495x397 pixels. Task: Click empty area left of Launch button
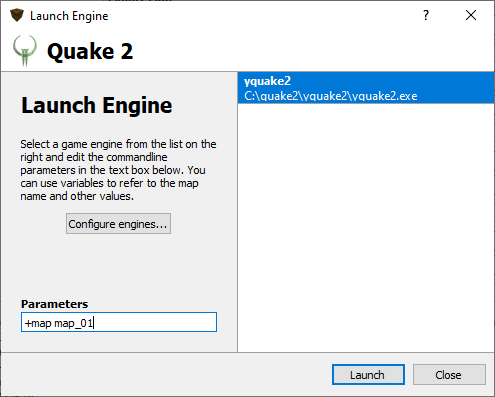[166, 375]
